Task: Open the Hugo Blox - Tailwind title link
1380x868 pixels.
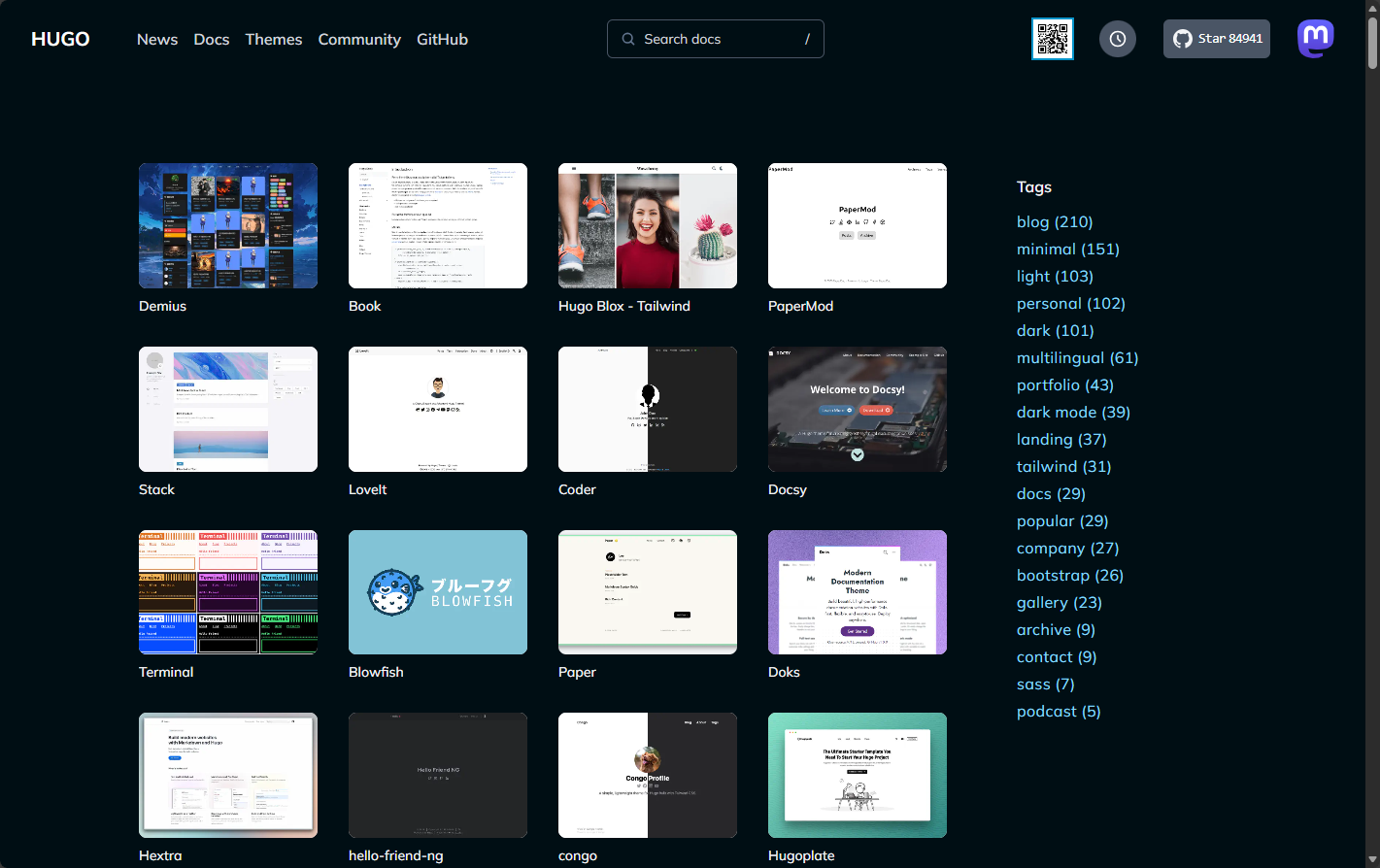Action: pos(623,306)
